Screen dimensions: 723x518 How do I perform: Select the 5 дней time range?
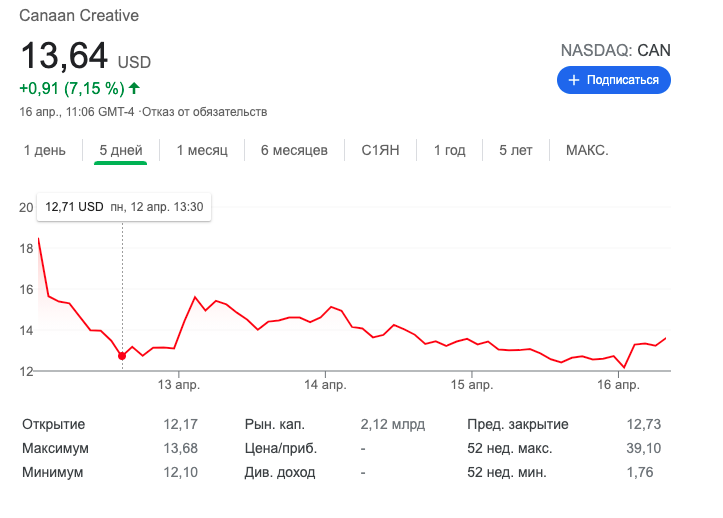click(x=120, y=150)
